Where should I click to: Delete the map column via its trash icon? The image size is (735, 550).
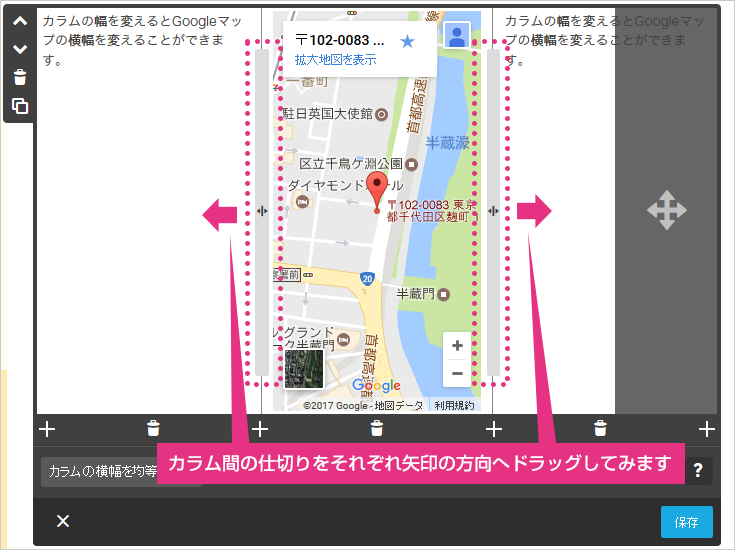pos(377,428)
